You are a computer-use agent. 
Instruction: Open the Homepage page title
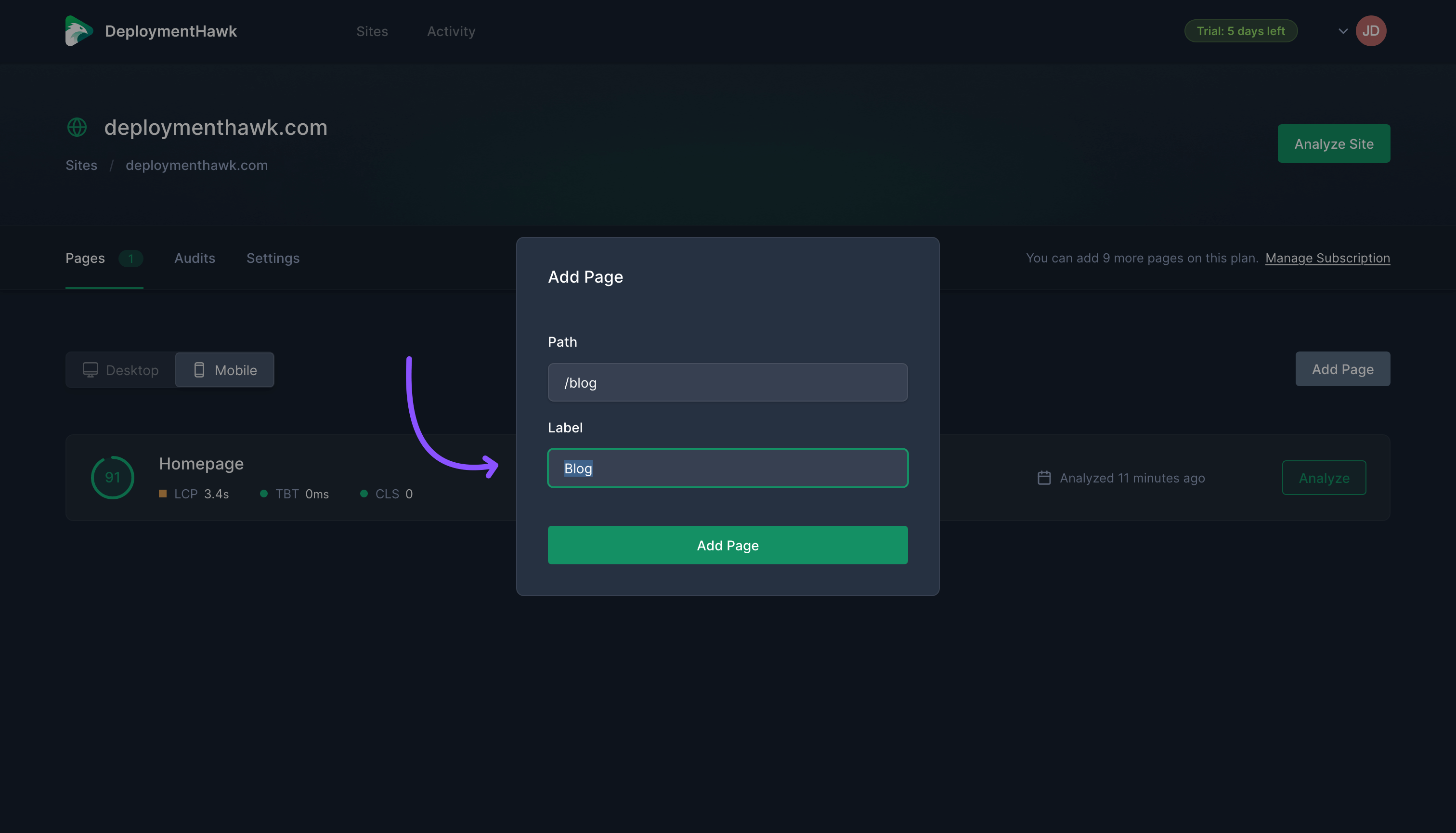201,463
